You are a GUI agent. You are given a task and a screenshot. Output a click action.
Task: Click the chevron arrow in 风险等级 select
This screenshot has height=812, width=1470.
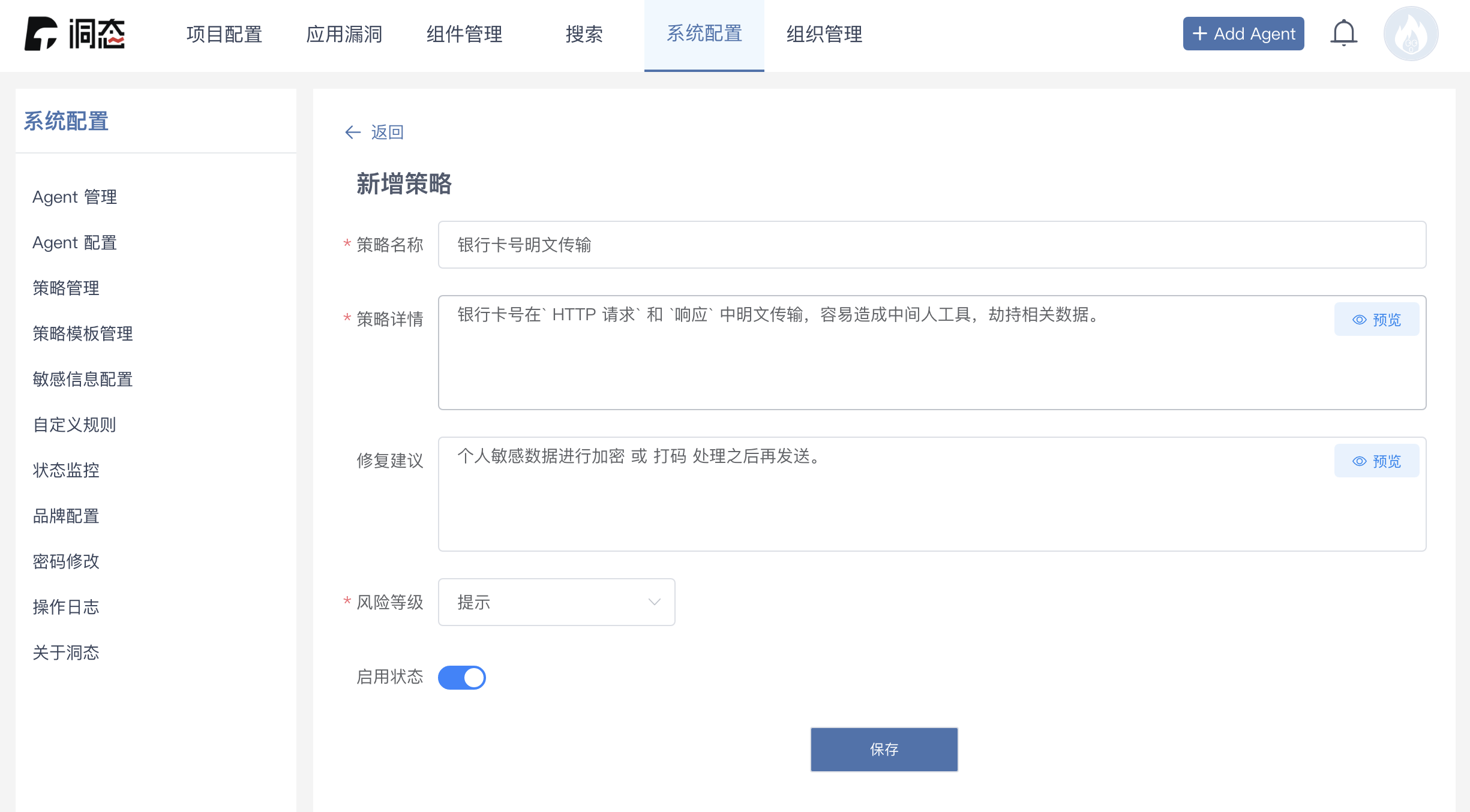(654, 602)
